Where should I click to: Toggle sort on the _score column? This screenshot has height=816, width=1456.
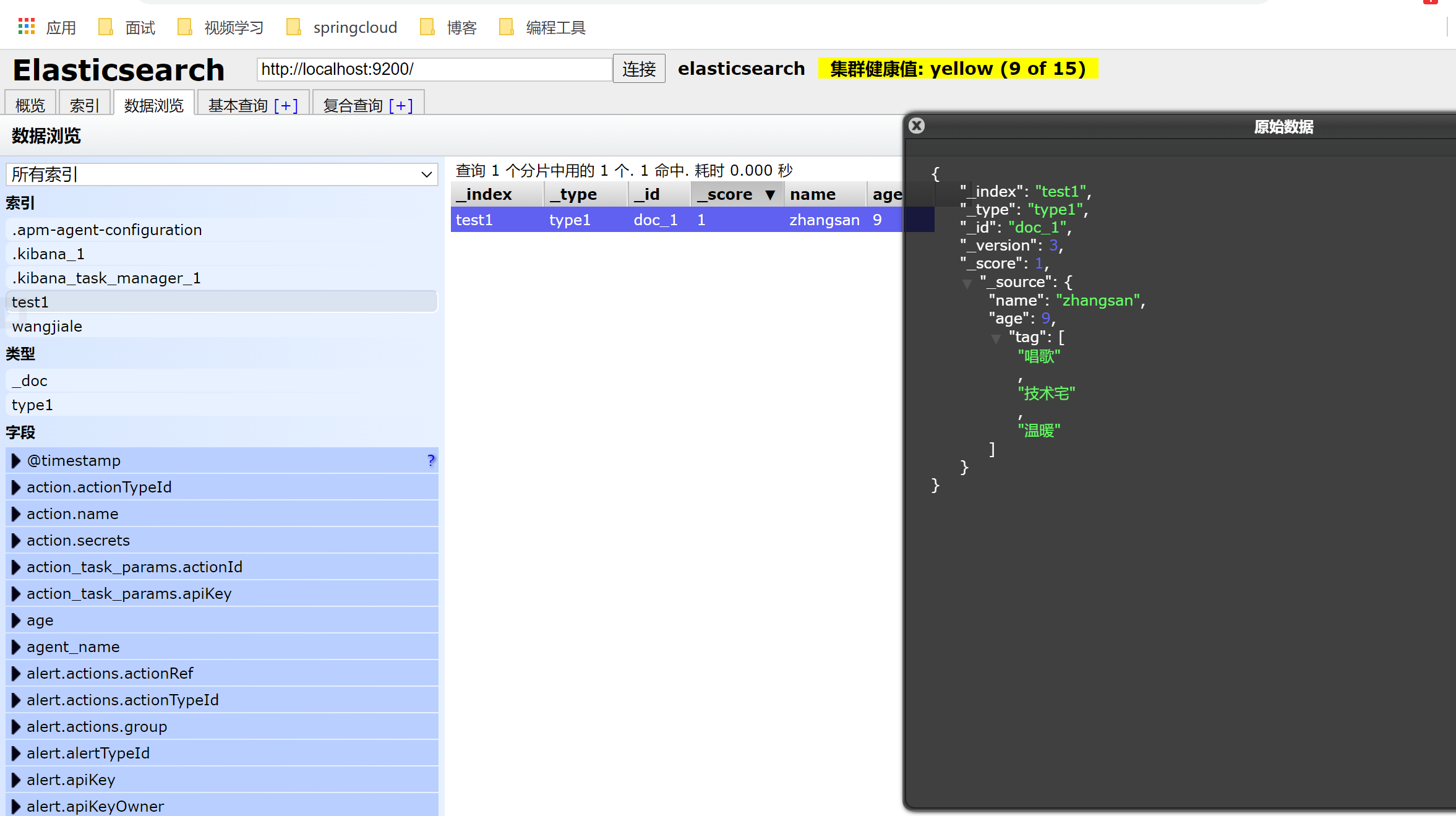[x=738, y=194]
